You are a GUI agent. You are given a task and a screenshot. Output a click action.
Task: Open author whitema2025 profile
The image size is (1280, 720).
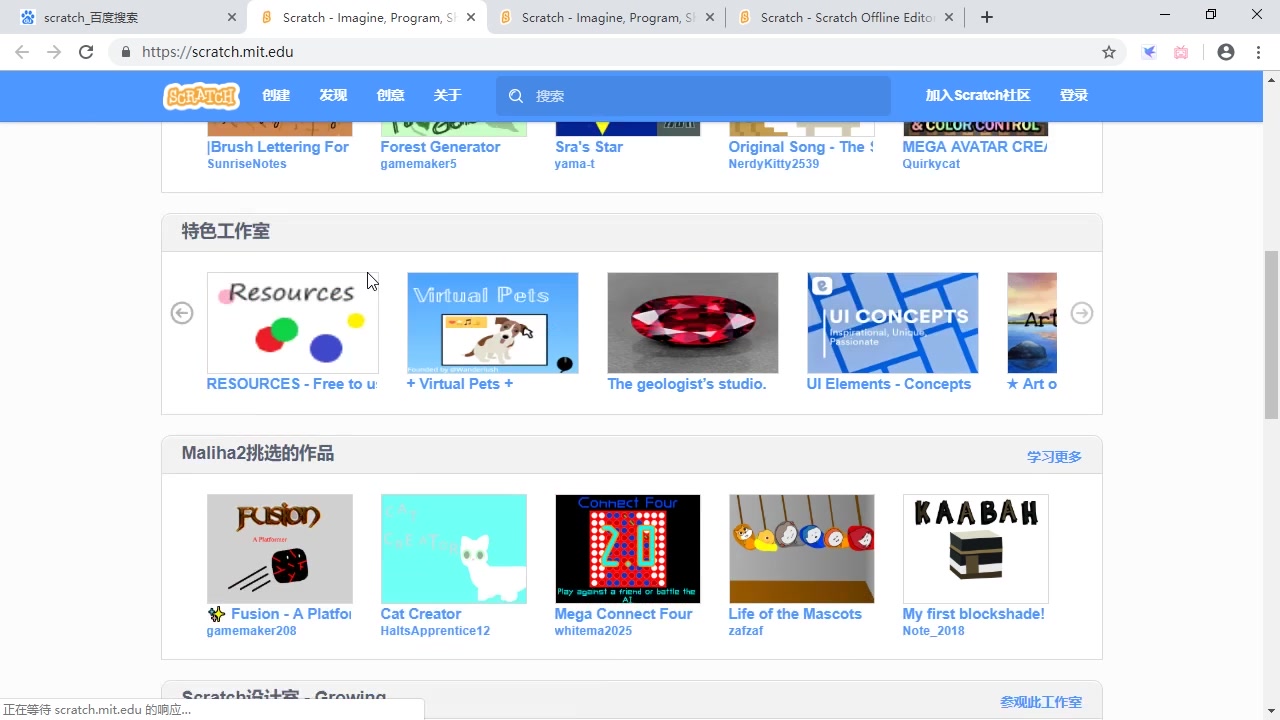pyautogui.click(x=594, y=631)
